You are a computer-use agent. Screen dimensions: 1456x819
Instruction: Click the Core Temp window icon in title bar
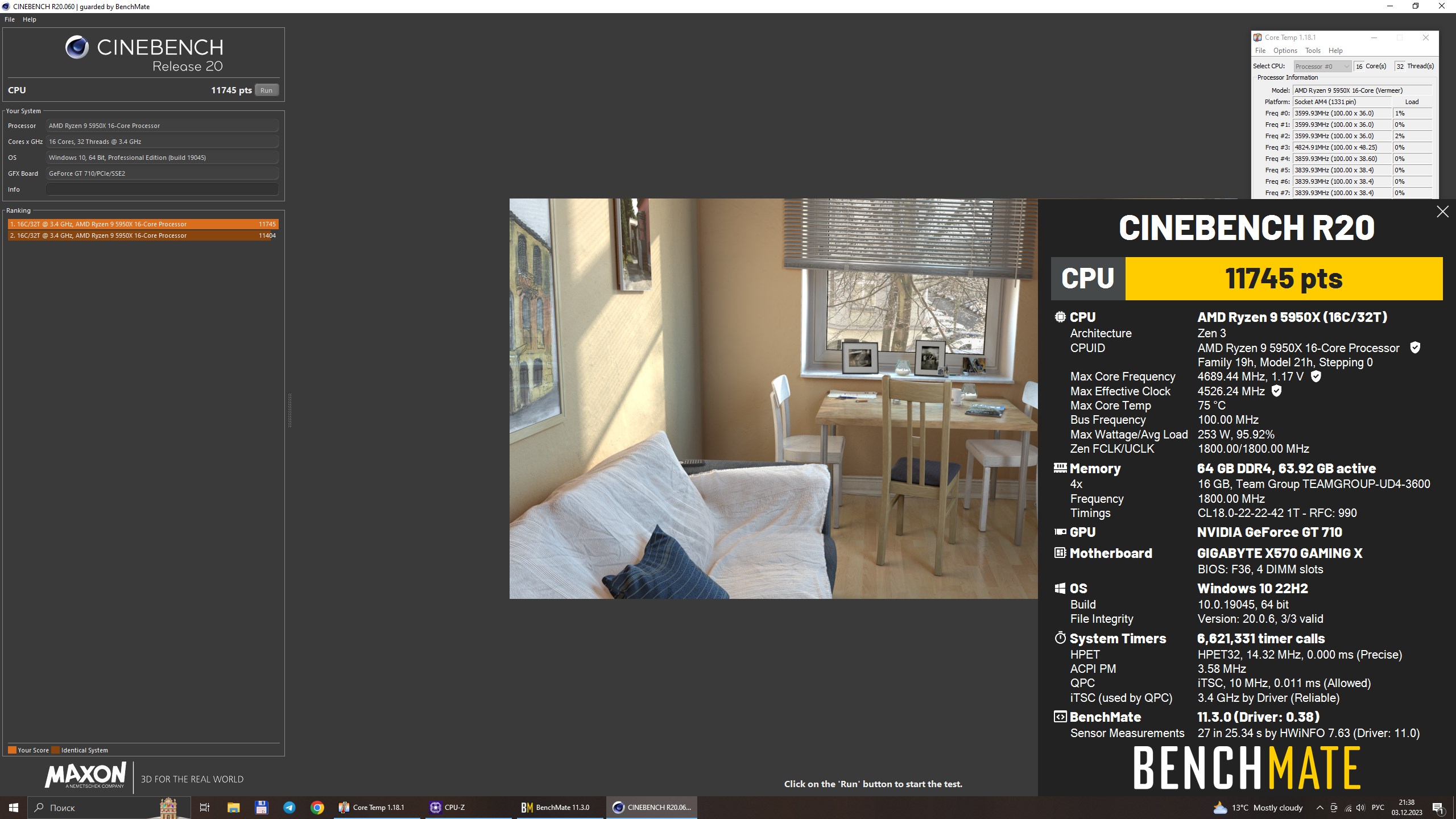[x=1258, y=38]
